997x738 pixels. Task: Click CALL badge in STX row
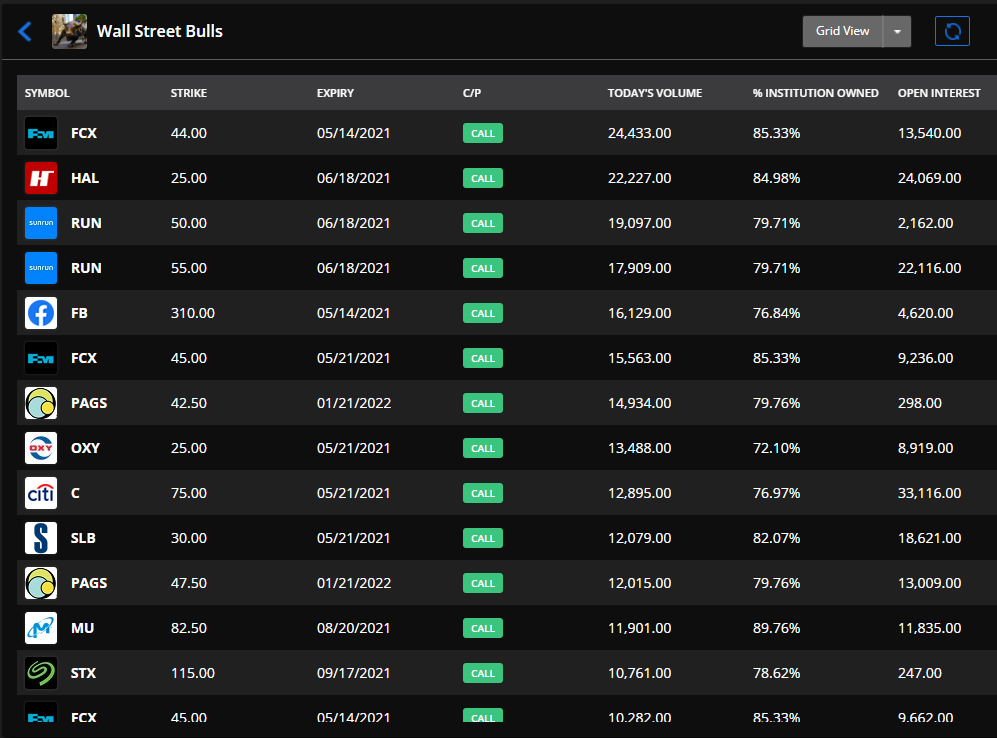coord(483,673)
